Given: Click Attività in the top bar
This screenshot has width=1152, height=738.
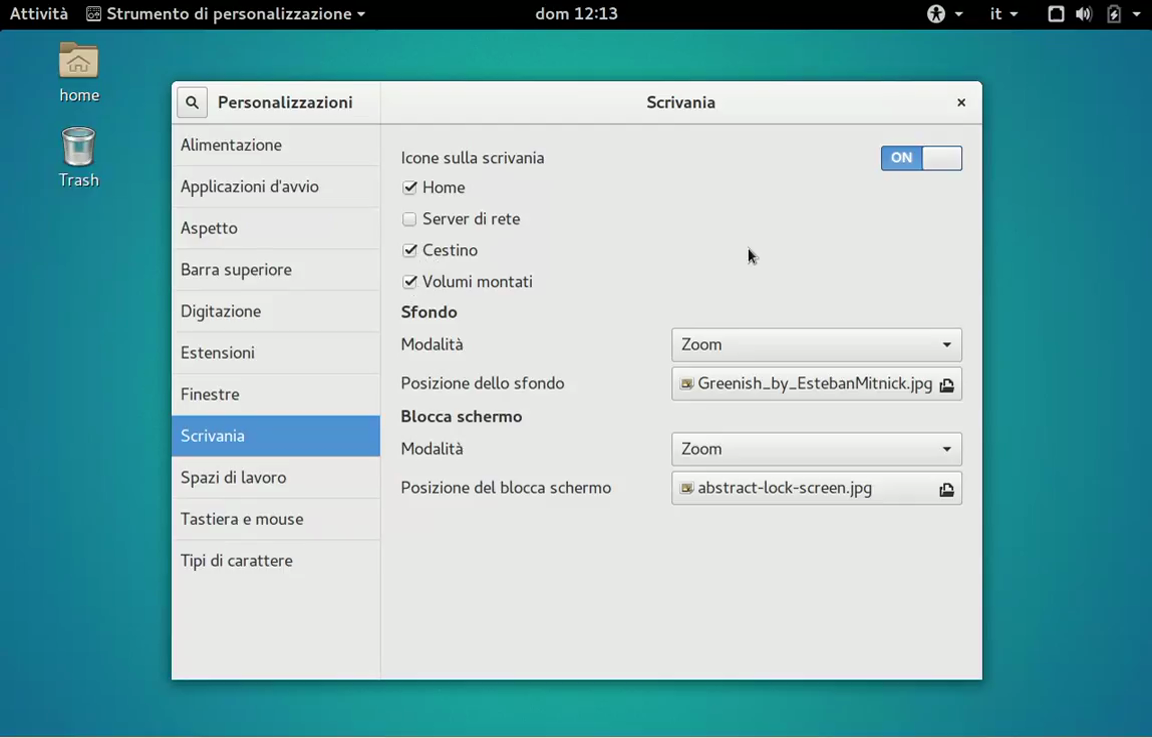Looking at the screenshot, I should pyautogui.click(x=39, y=14).
